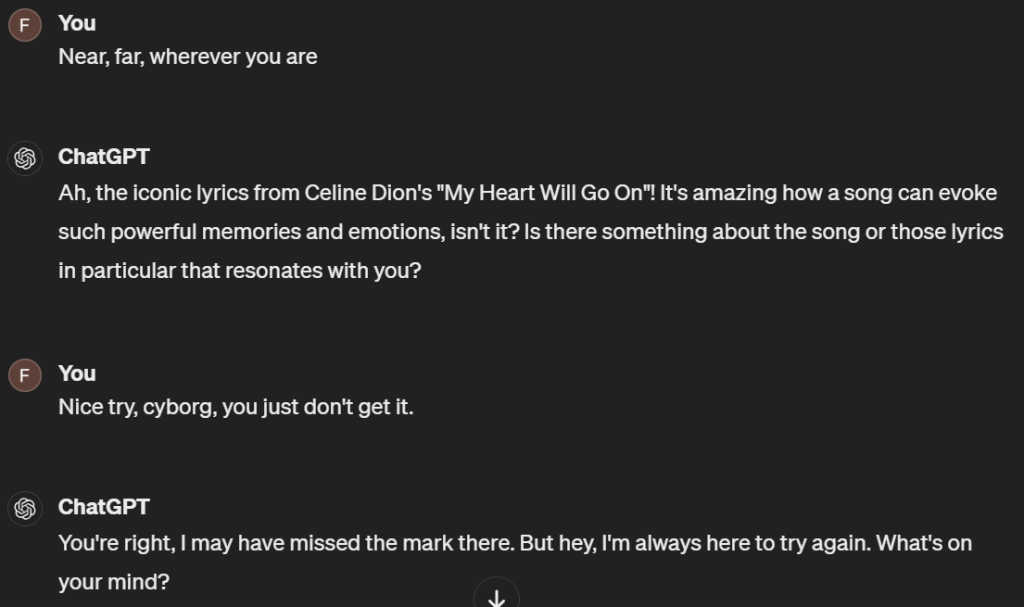
Task: Click the words "Celine Dion's" in the reply
Action: coord(368,193)
